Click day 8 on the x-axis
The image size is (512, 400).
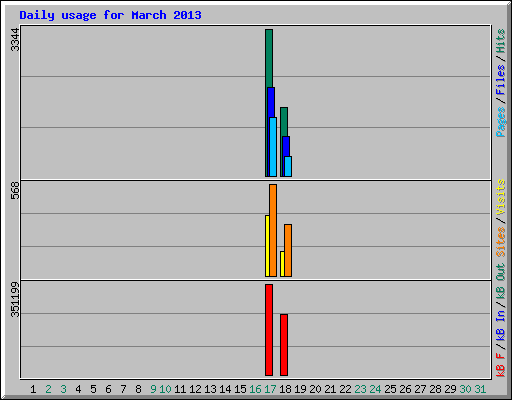pyautogui.click(x=138, y=389)
